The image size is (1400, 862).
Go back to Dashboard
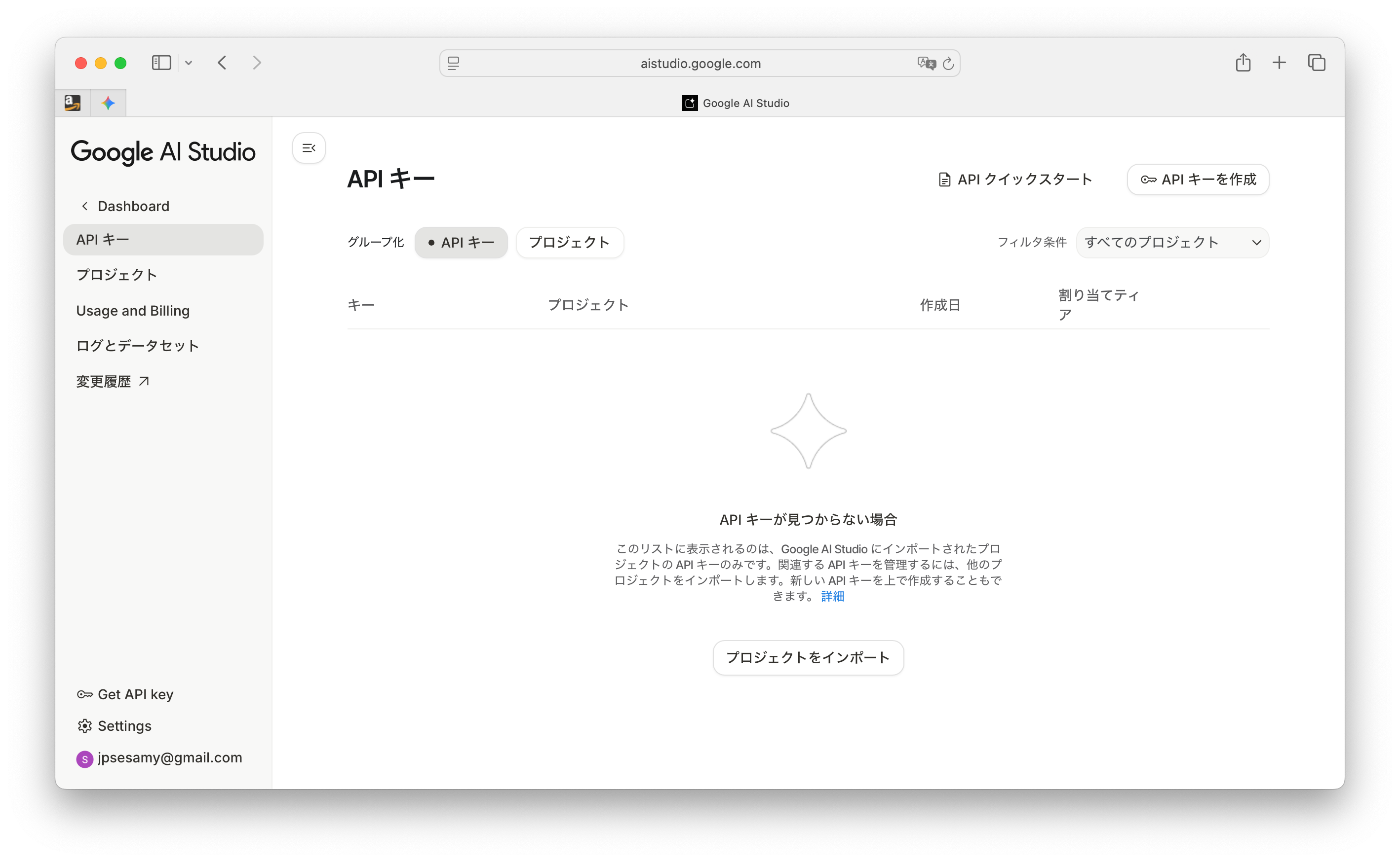click(x=125, y=206)
